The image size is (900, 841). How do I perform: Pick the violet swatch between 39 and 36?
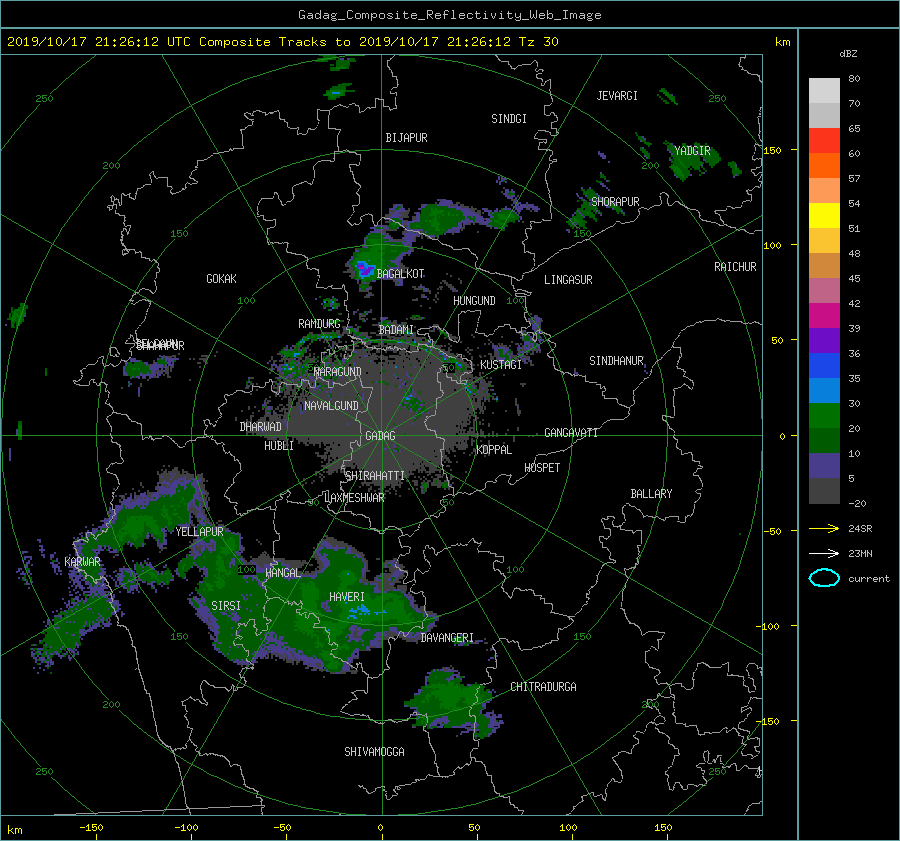coord(824,340)
